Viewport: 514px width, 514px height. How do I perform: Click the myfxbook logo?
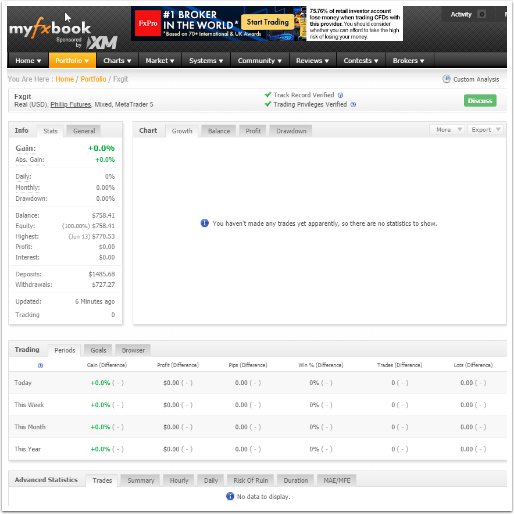coord(50,28)
